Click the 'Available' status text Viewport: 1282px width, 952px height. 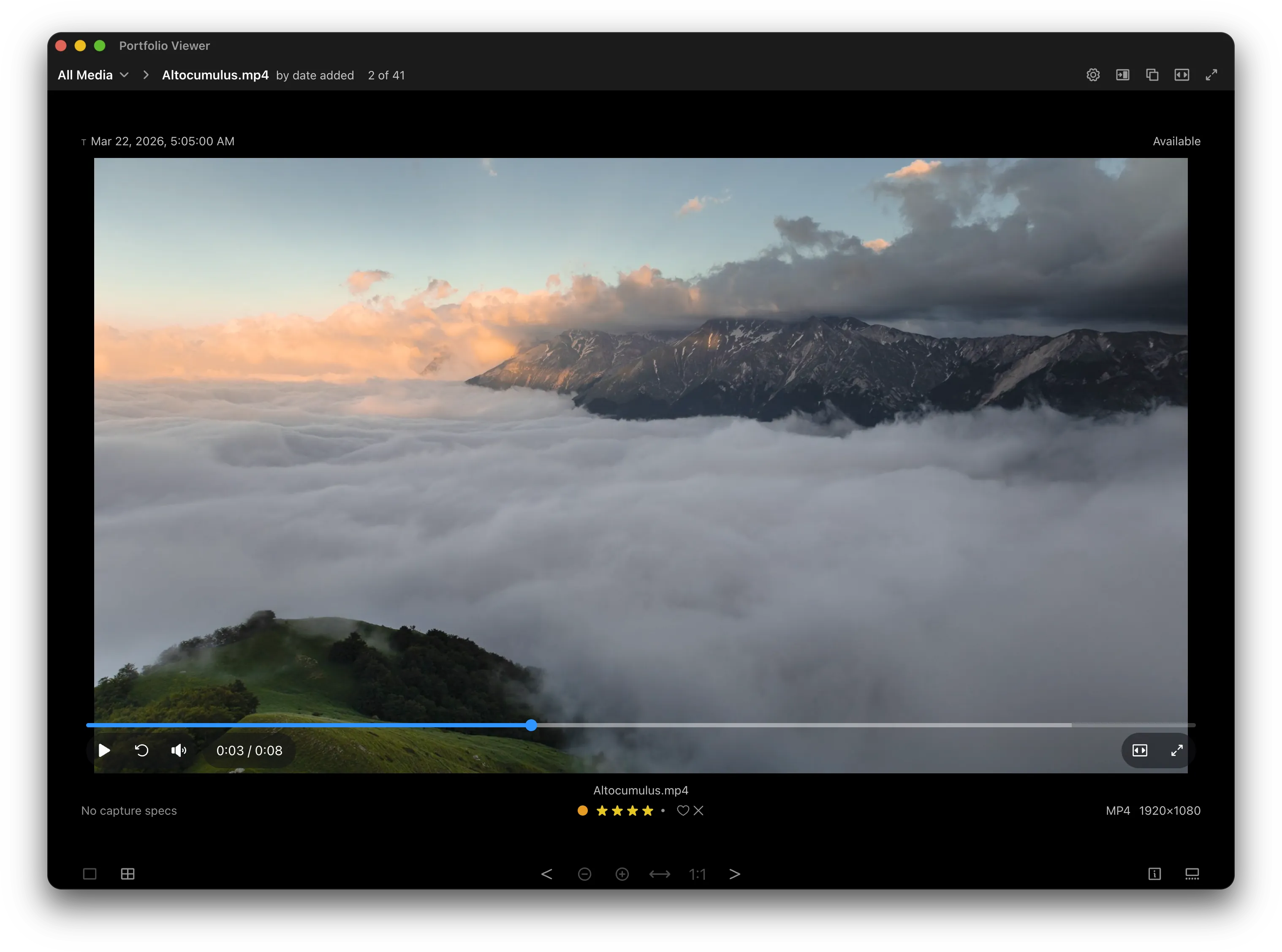point(1176,141)
